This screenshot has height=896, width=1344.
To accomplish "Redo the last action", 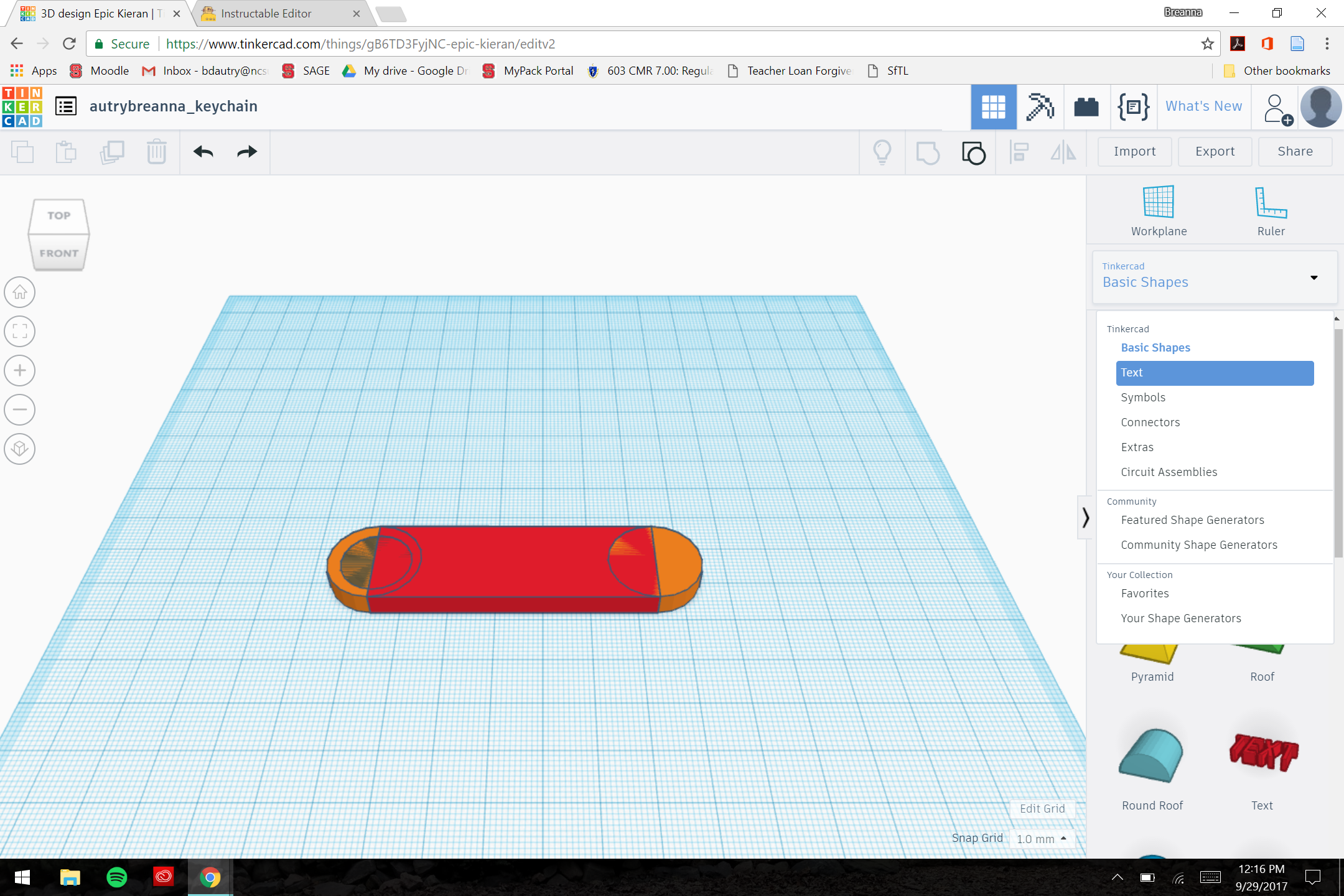I will point(246,152).
